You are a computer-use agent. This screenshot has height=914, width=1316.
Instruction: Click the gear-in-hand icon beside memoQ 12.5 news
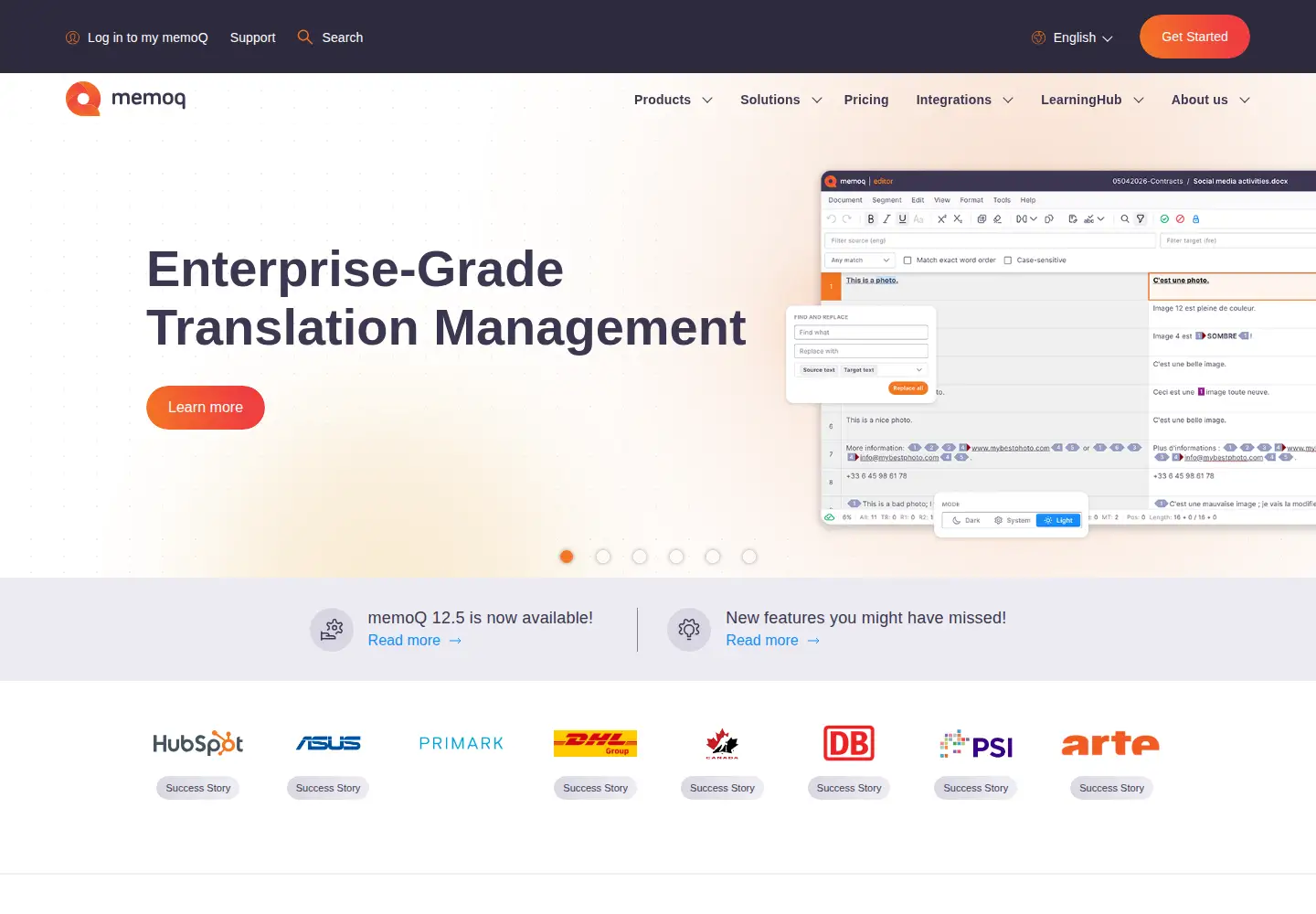pyautogui.click(x=332, y=630)
